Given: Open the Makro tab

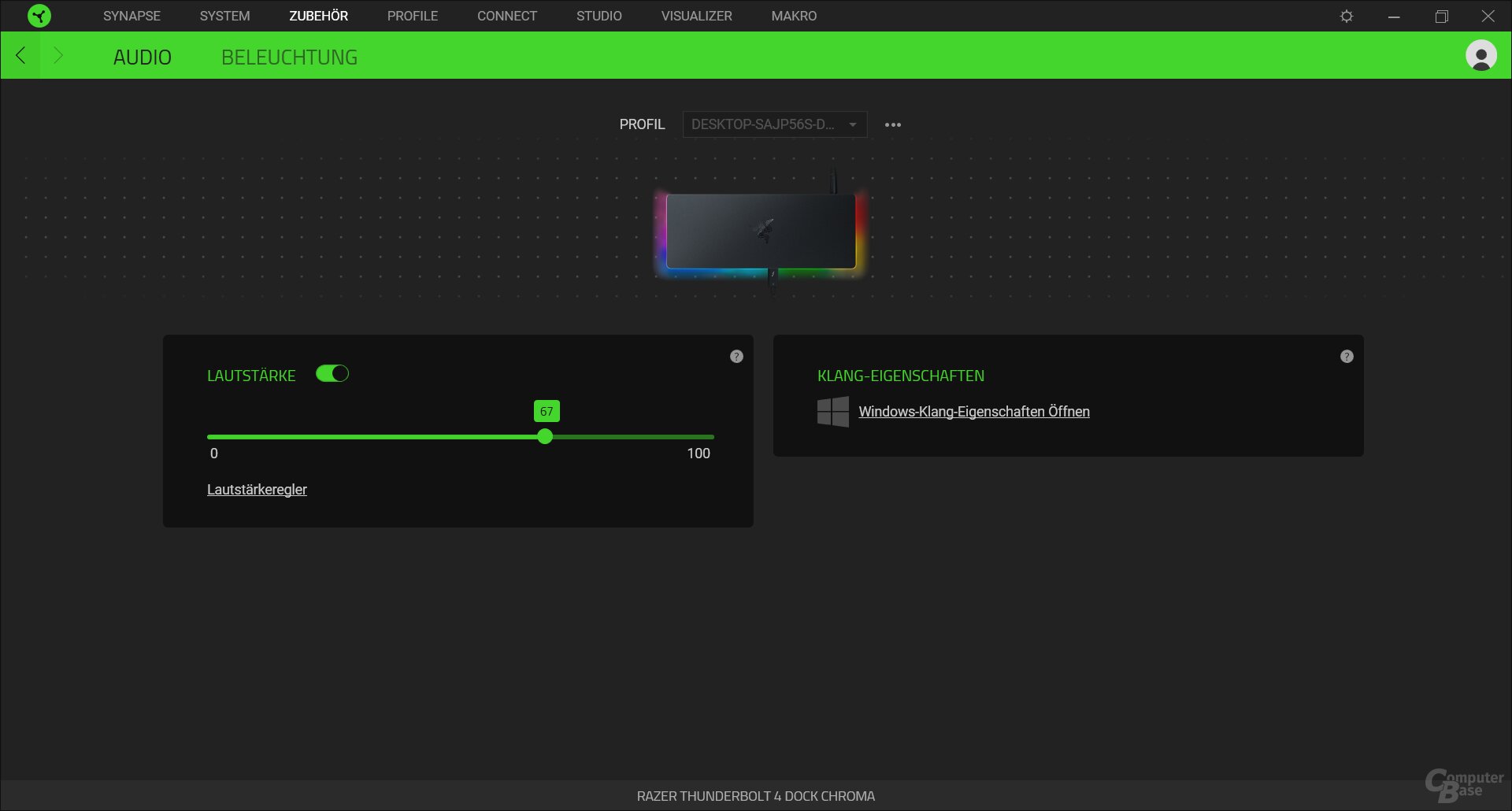Looking at the screenshot, I should coord(794,16).
